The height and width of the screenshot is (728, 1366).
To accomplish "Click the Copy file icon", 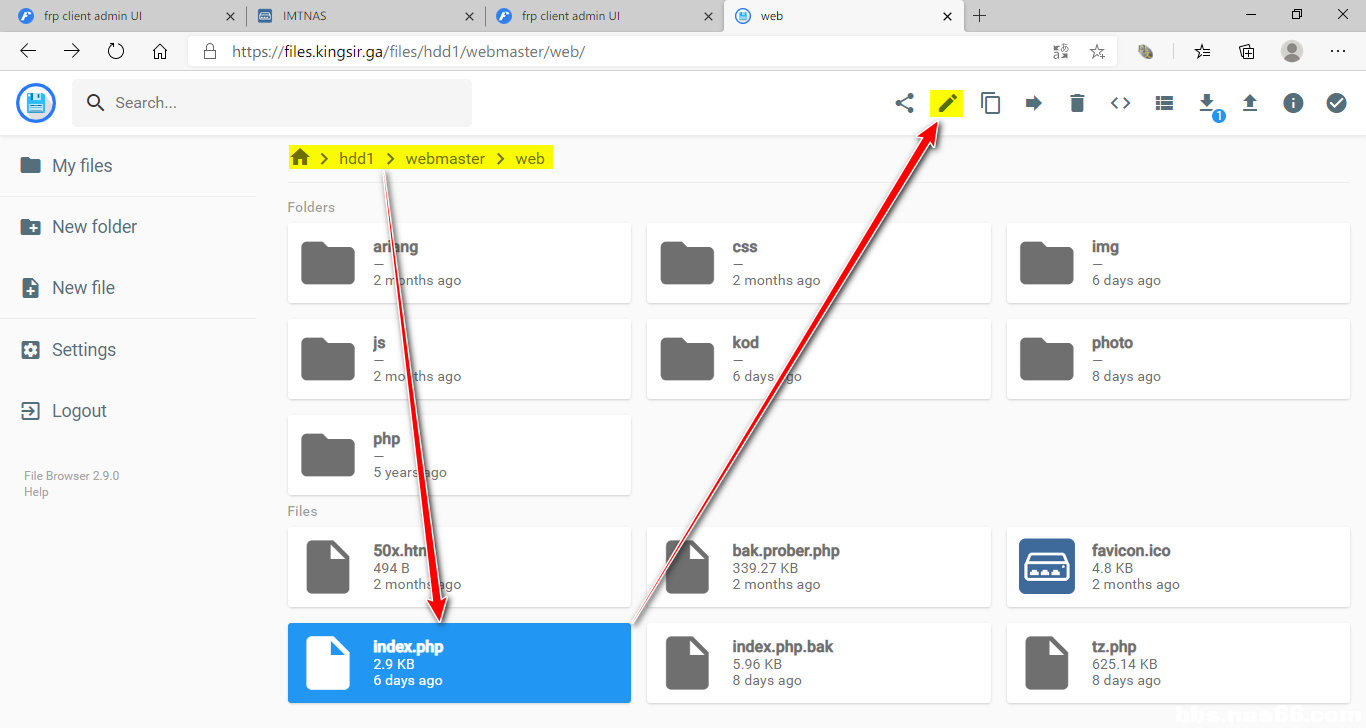I will click(x=990, y=103).
